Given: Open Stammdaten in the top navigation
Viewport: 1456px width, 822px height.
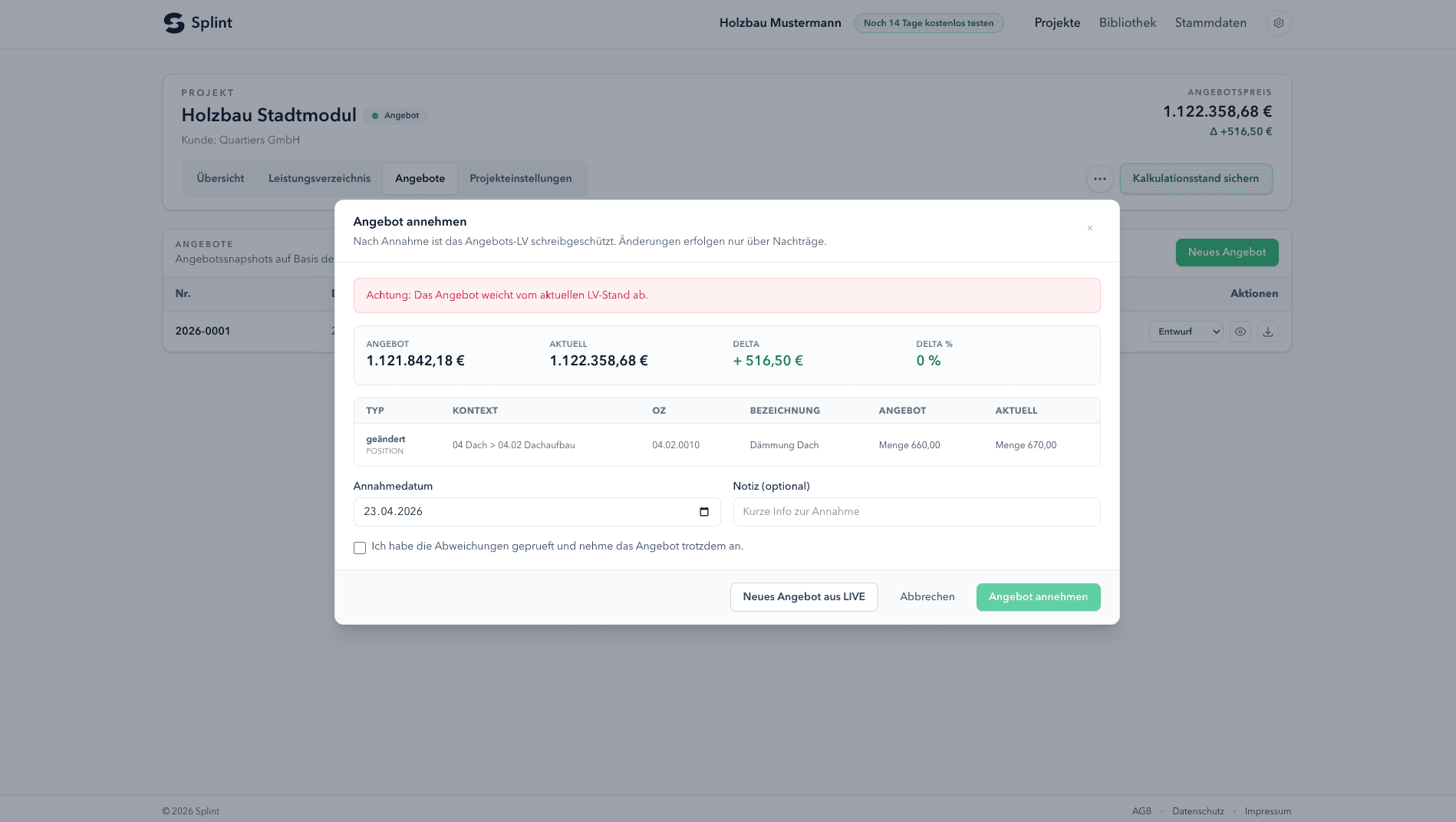Looking at the screenshot, I should pyautogui.click(x=1210, y=23).
